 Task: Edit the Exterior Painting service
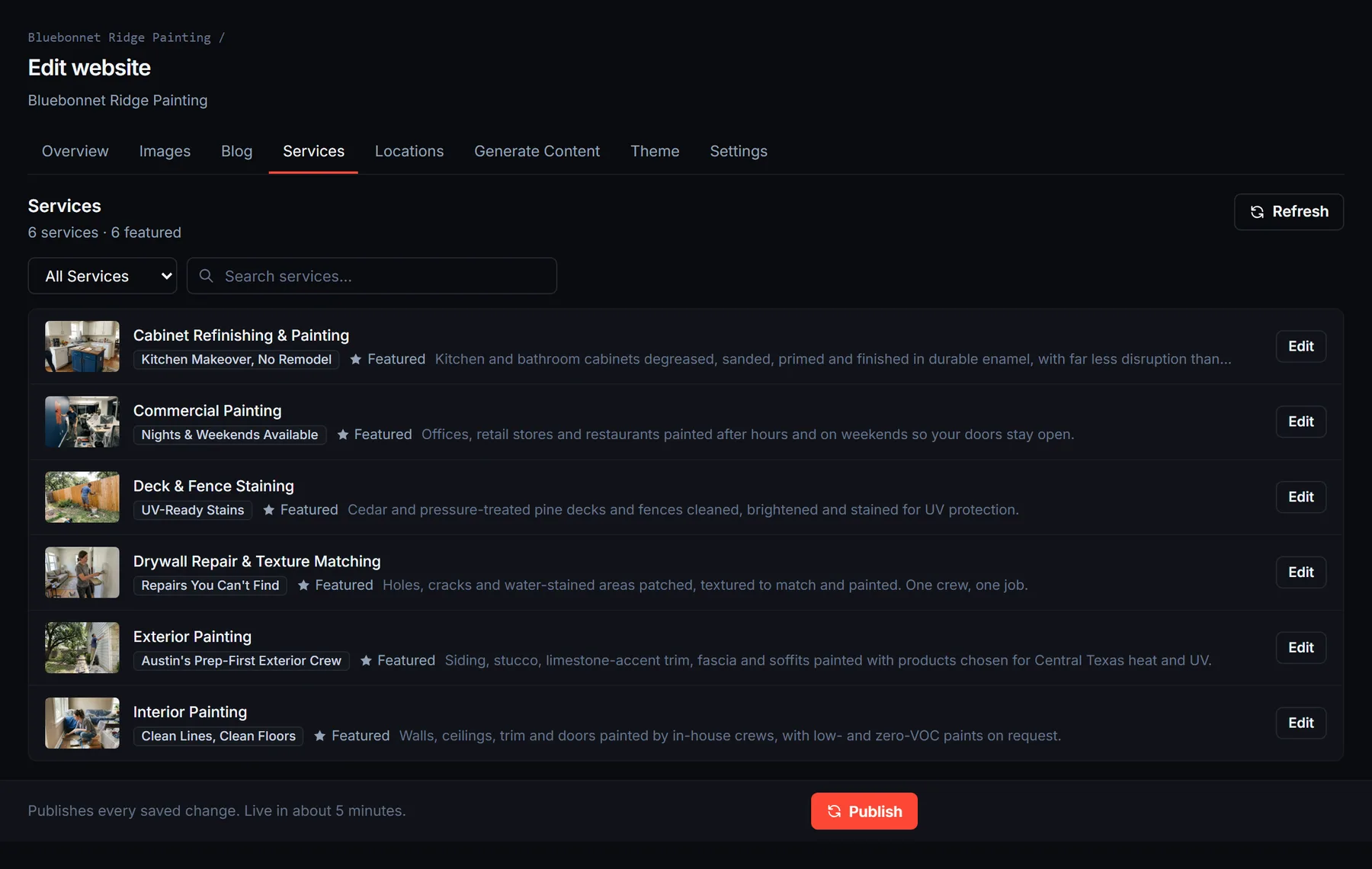(x=1301, y=648)
